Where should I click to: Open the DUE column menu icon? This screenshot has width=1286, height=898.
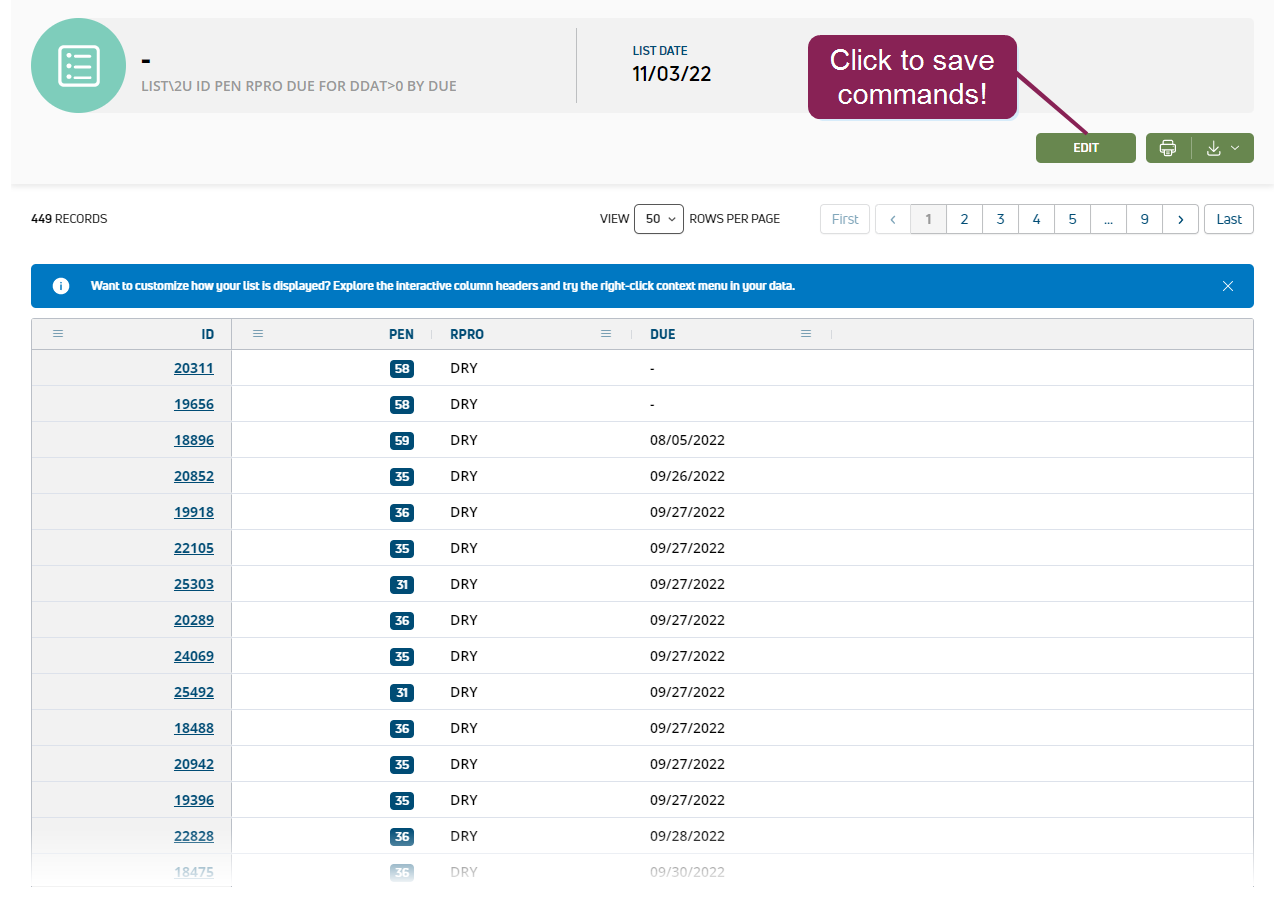(x=806, y=334)
